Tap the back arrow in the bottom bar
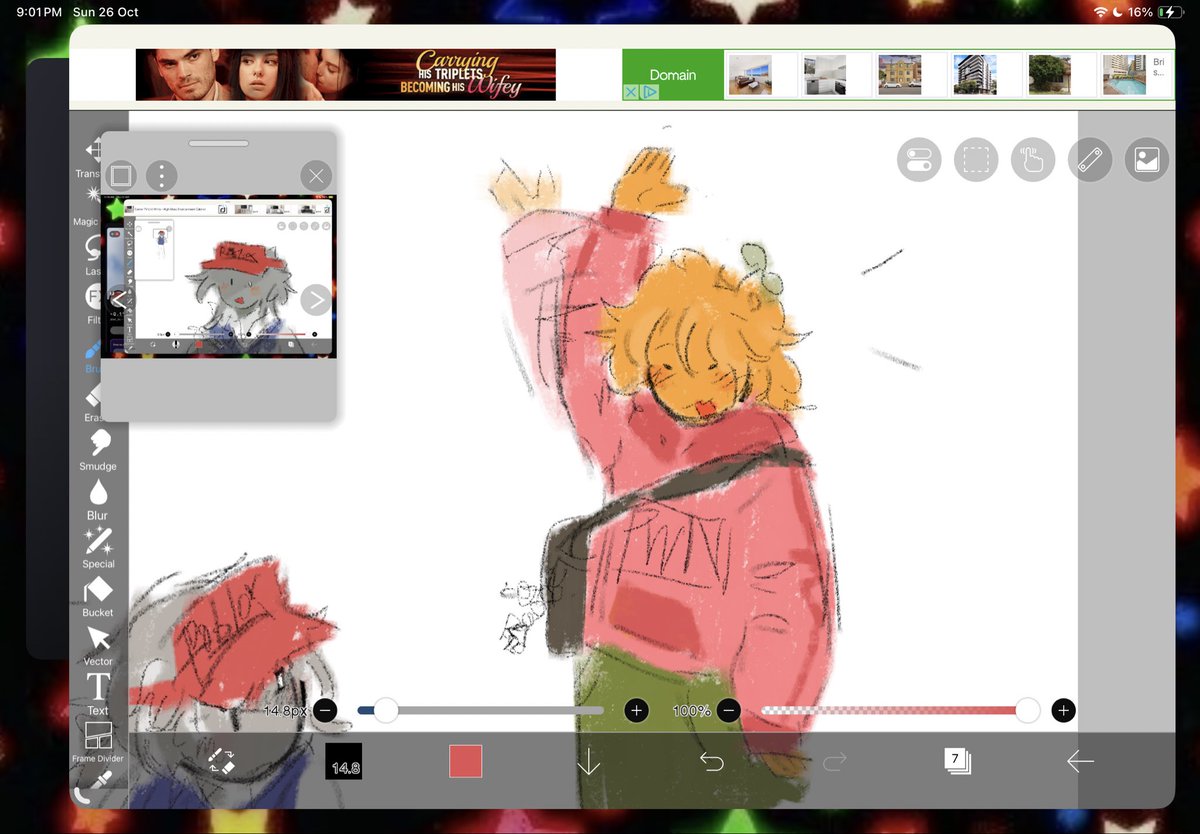Screen dimensions: 1200x834 point(1080,762)
